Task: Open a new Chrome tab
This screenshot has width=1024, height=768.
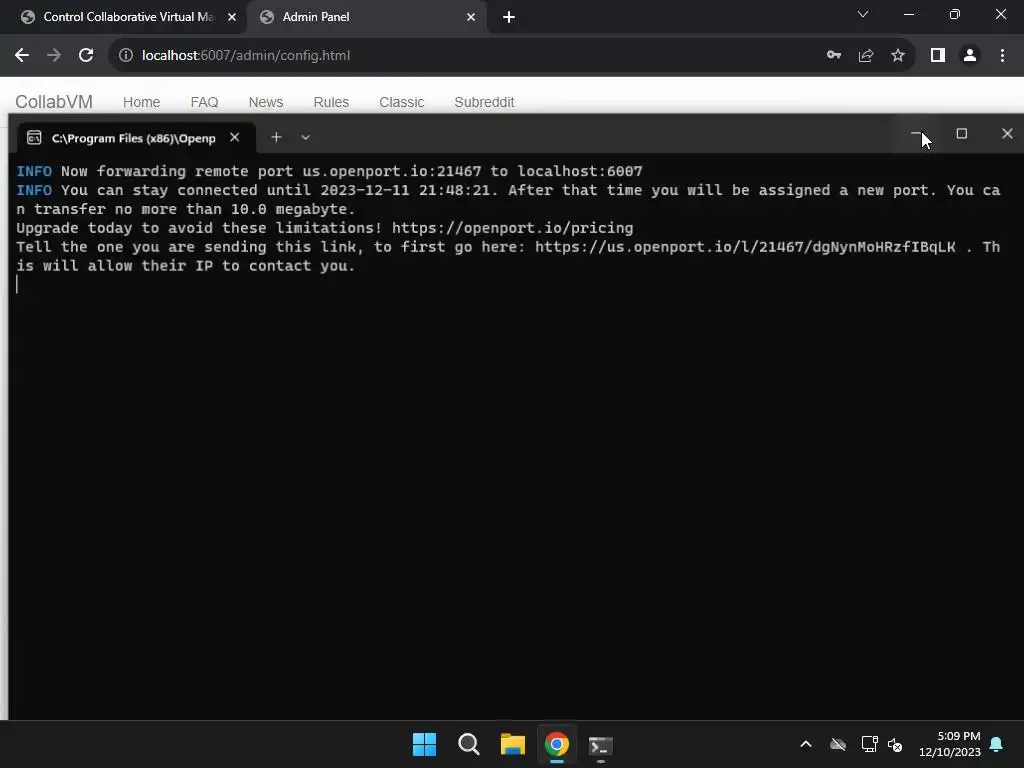Action: (x=509, y=17)
